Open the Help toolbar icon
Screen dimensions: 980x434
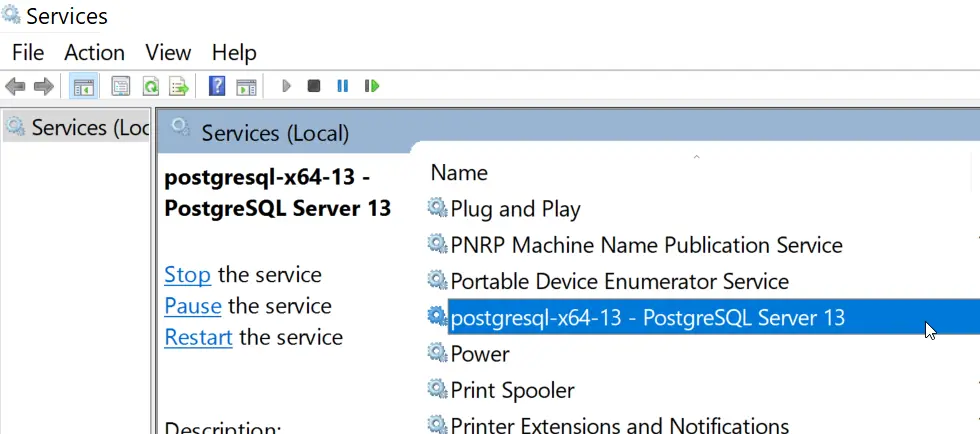(x=216, y=86)
